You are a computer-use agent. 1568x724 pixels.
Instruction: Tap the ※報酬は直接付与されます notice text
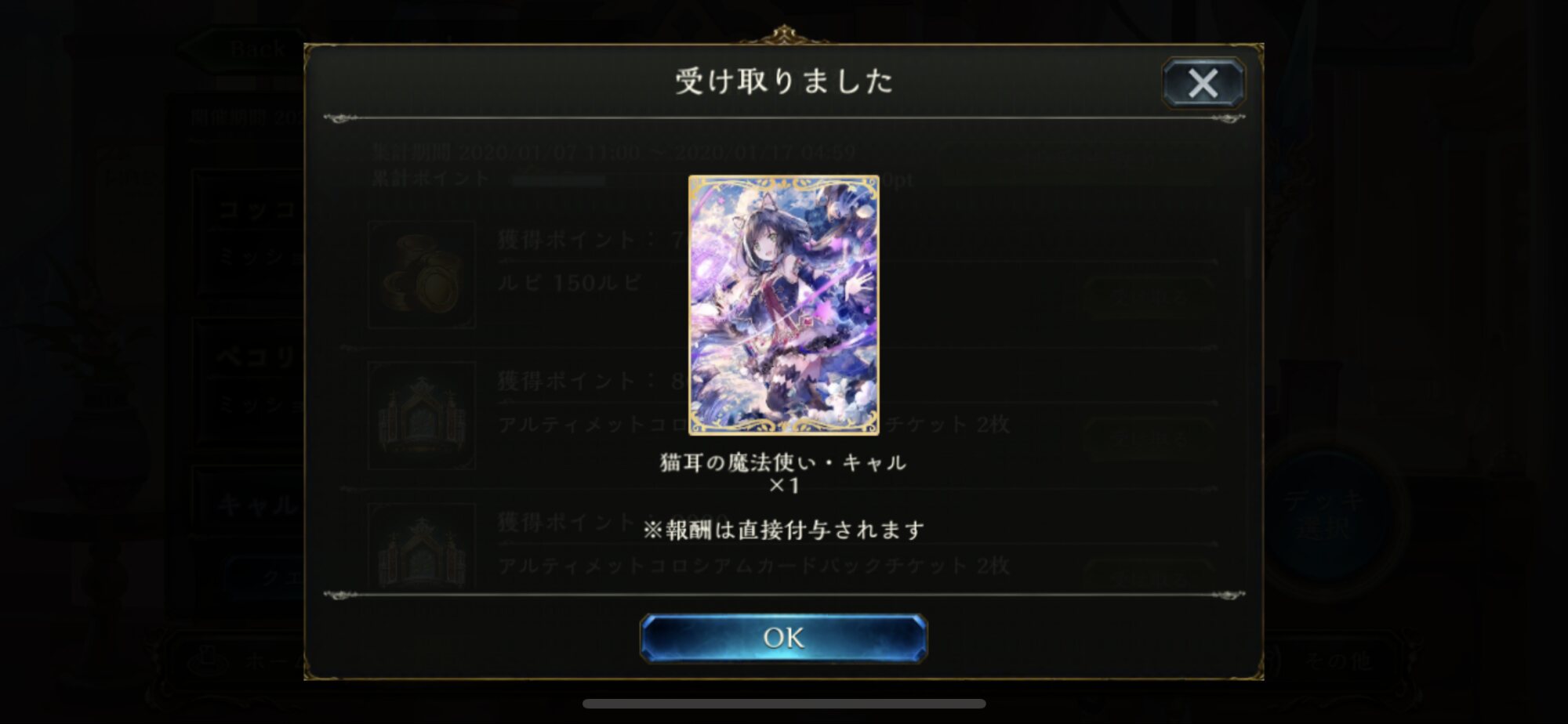pyautogui.click(x=783, y=530)
